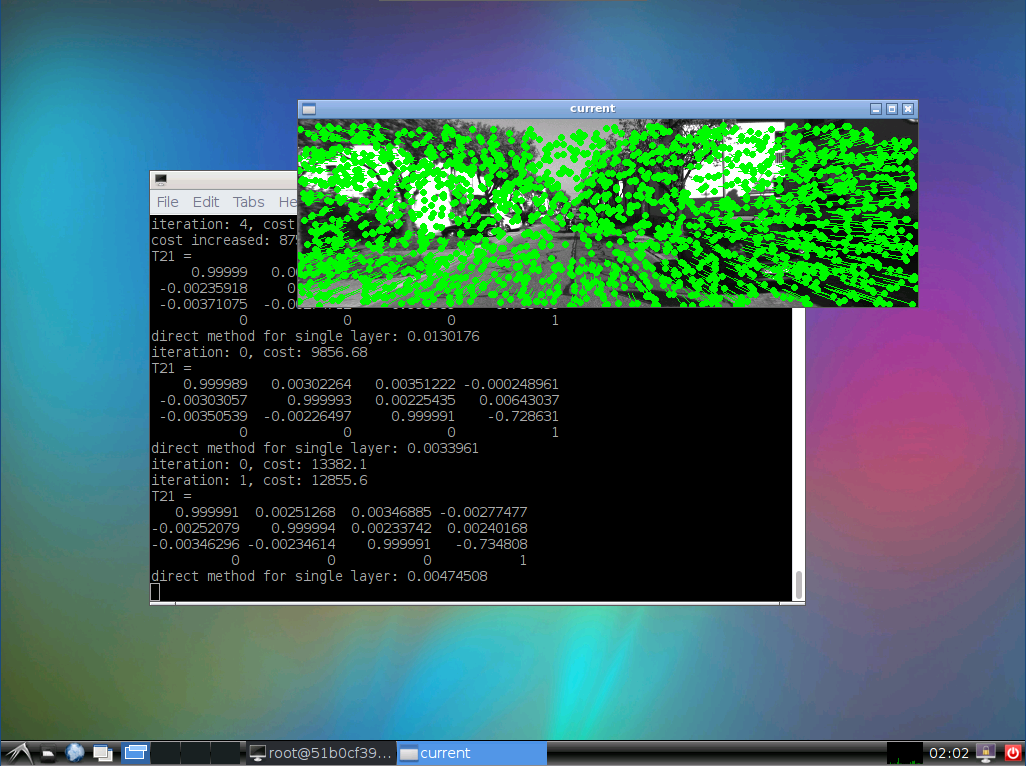
Task: Click the matrix value 0.00233742
Action: pyautogui.click(x=391, y=529)
